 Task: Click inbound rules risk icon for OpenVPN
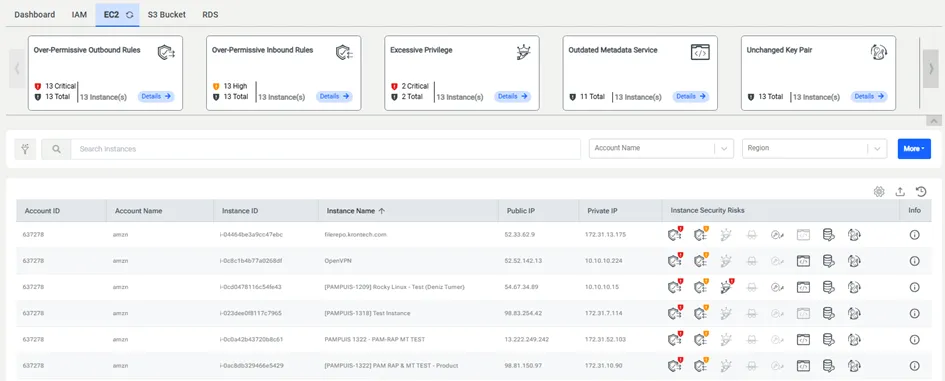(700, 260)
